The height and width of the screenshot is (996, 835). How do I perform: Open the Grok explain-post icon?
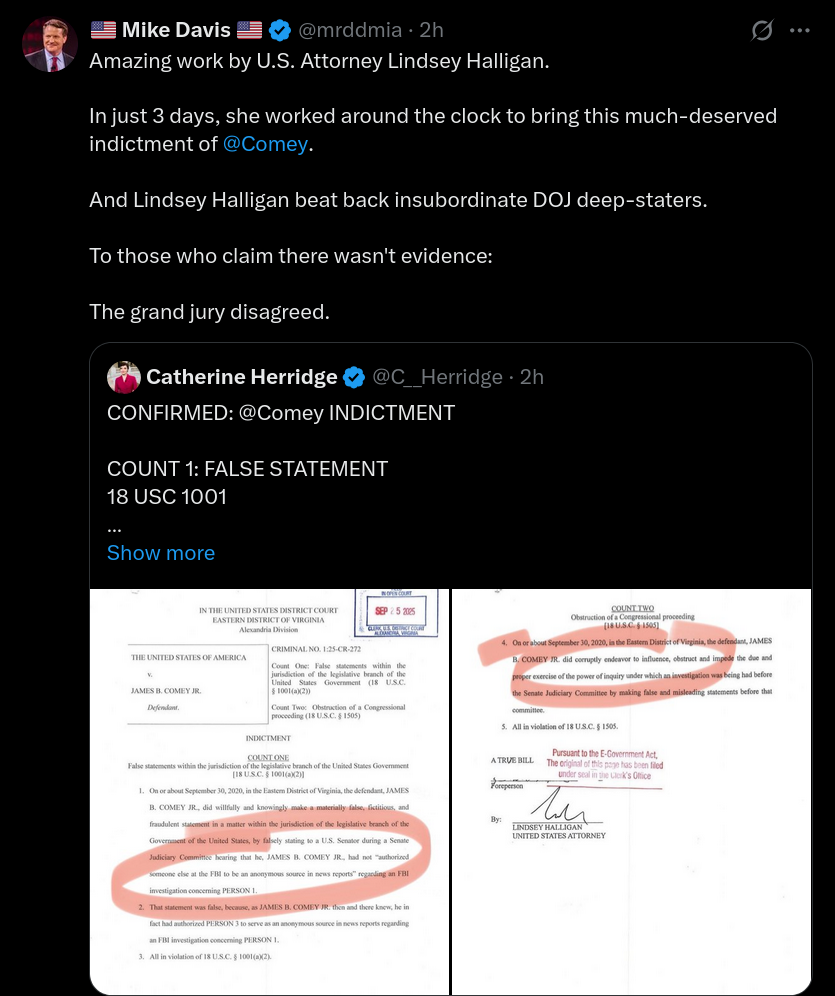pos(762,31)
